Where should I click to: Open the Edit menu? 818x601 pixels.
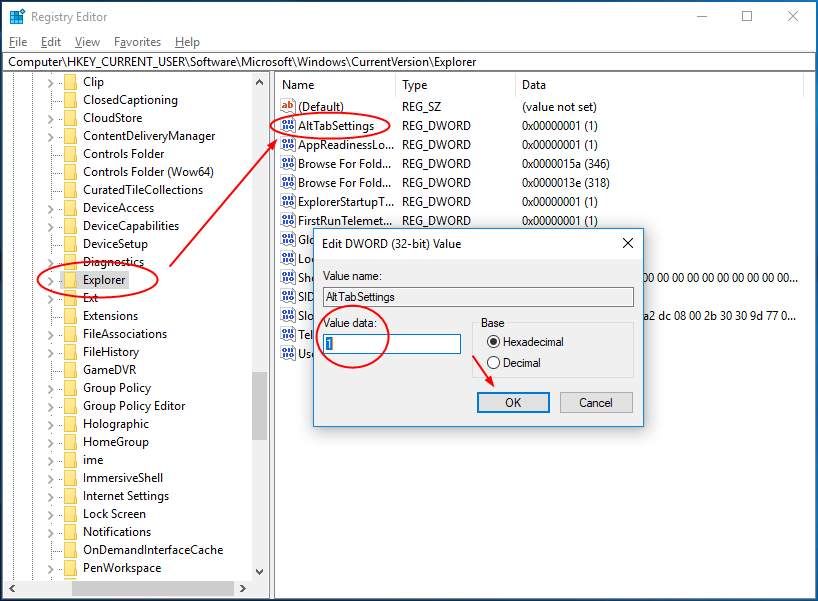pyautogui.click(x=51, y=42)
